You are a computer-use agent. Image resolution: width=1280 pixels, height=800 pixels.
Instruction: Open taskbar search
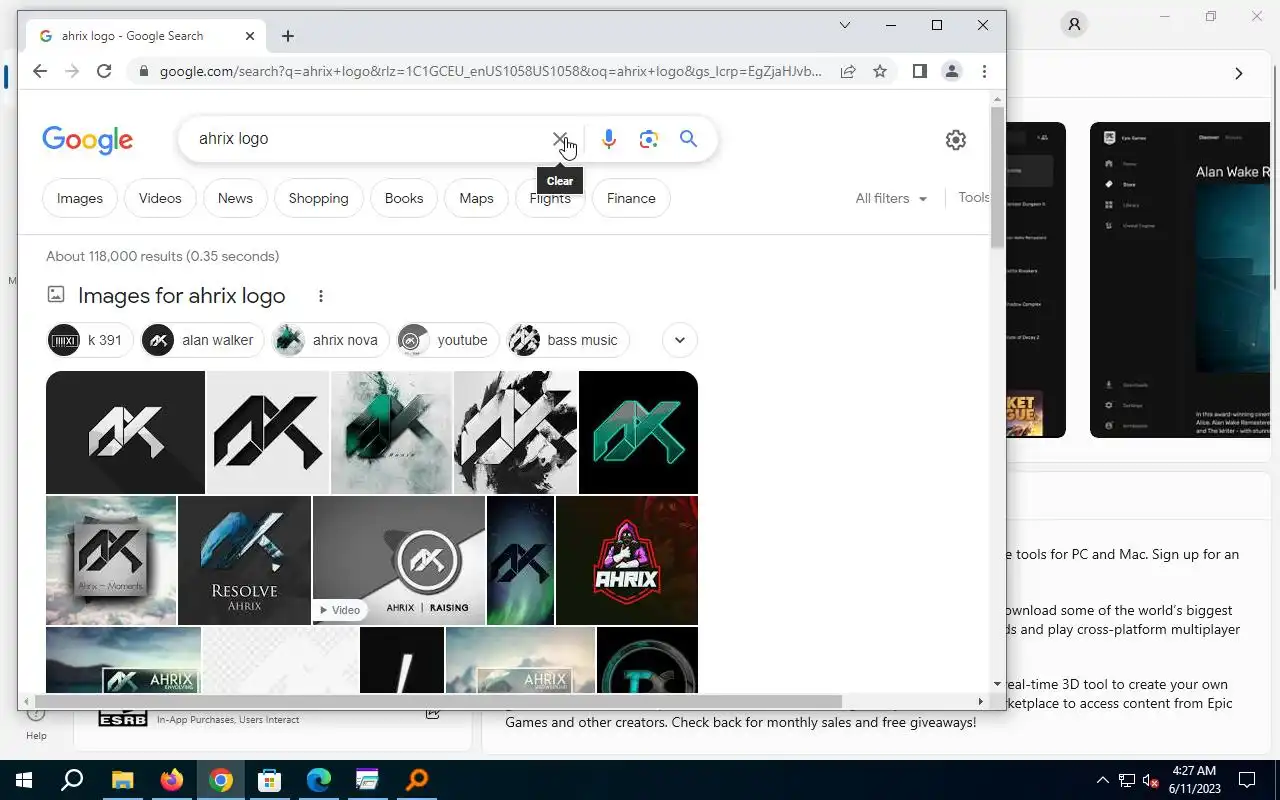click(72, 780)
